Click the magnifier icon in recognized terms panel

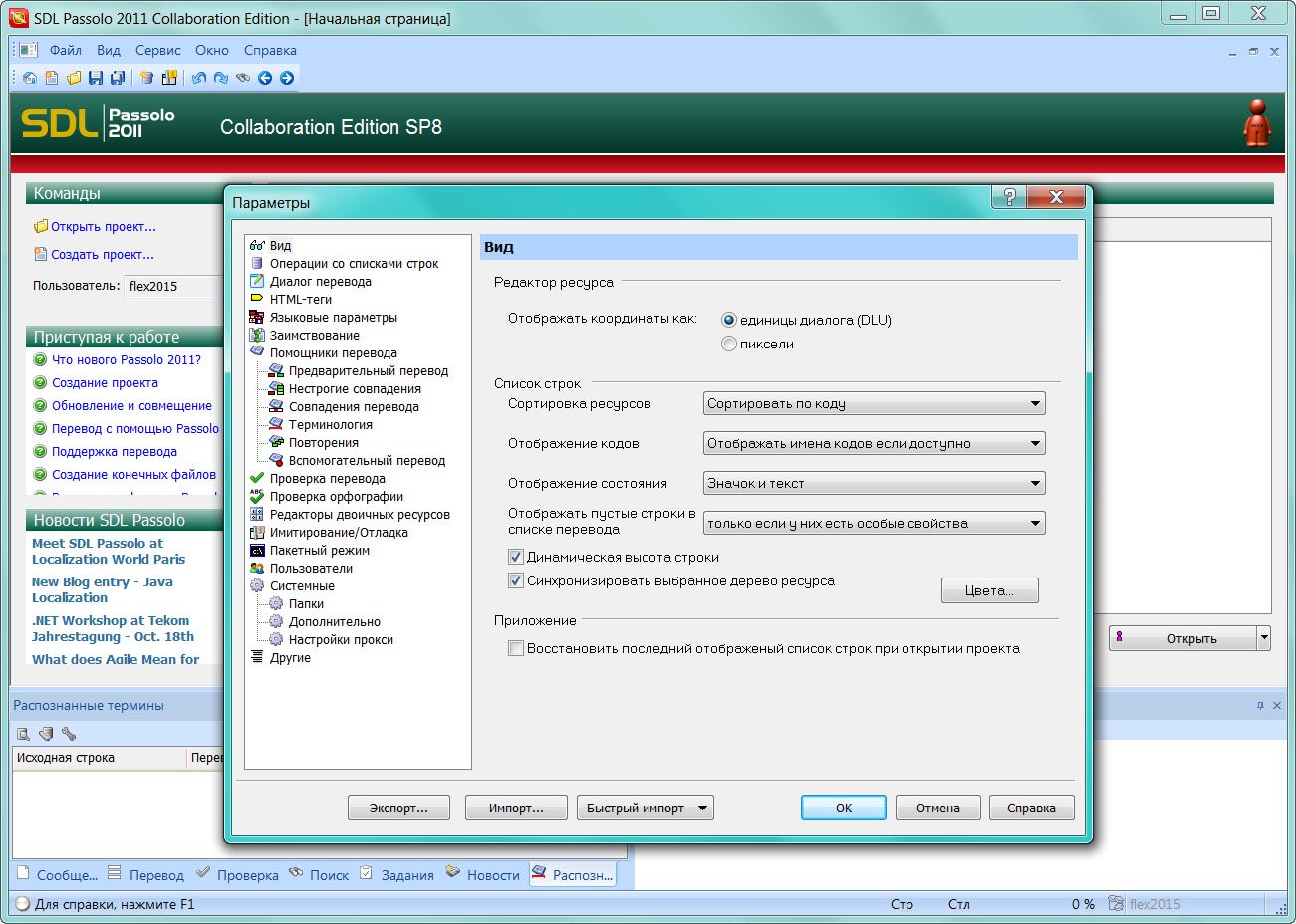tap(23, 734)
